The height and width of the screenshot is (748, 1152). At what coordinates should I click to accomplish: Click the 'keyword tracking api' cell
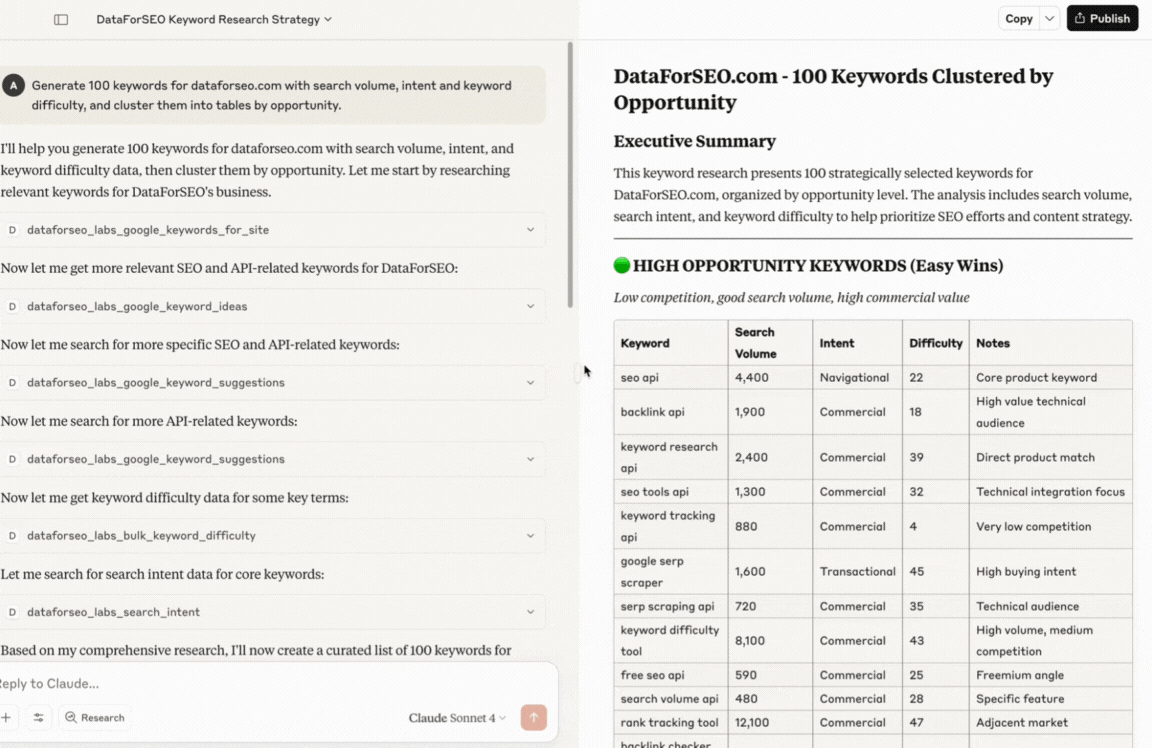coord(671,526)
